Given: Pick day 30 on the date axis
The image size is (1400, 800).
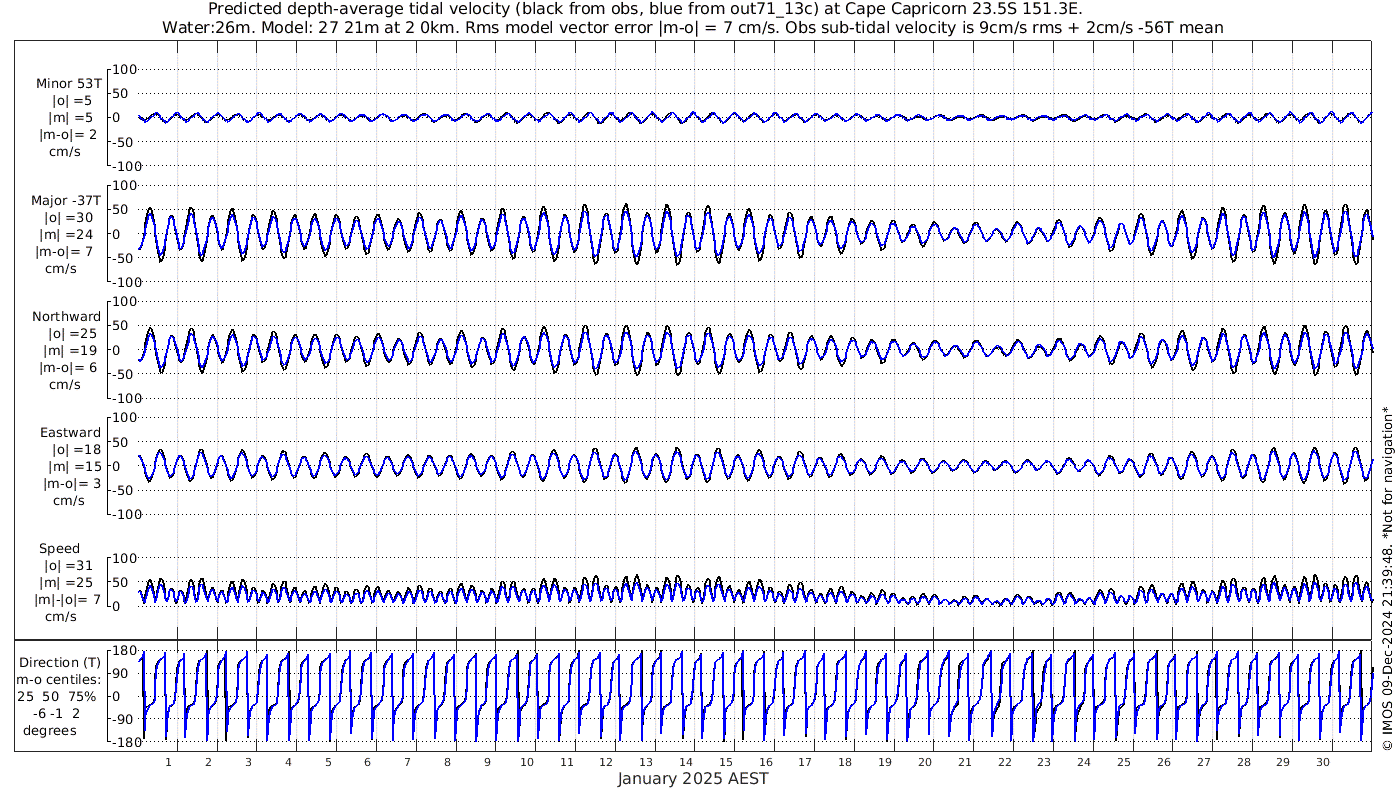Looking at the screenshot, I should (x=1323, y=762).
